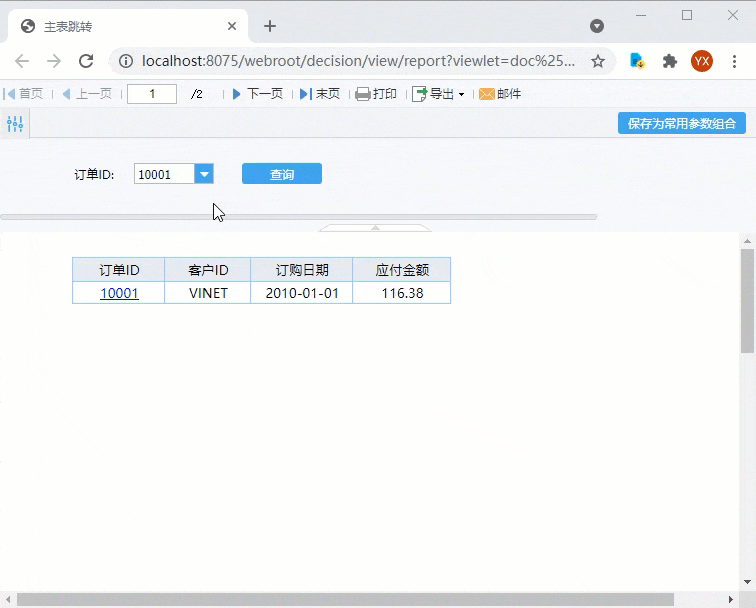
Task: Open the browser extensions puzzle icon
Action: [x=670, y=61]
